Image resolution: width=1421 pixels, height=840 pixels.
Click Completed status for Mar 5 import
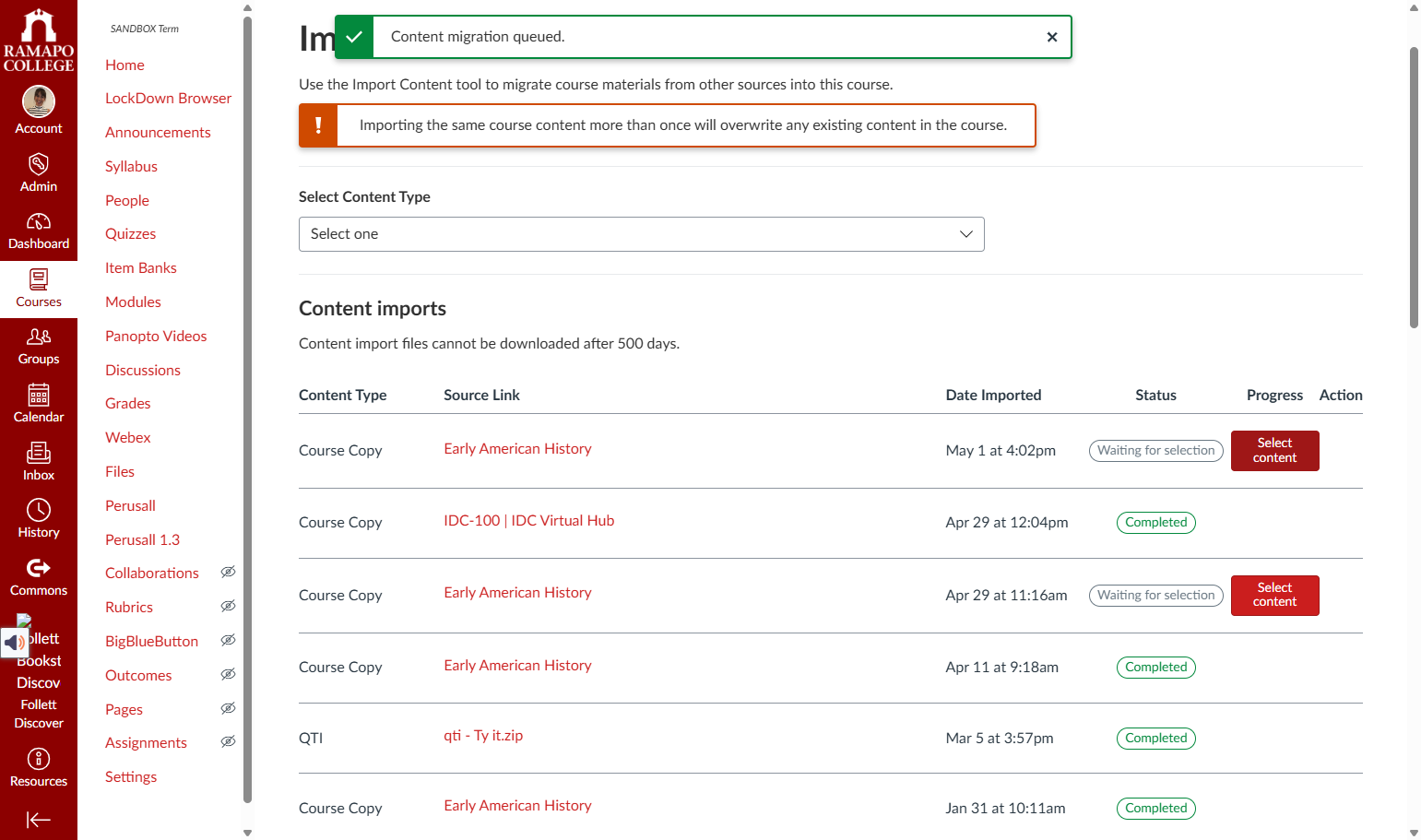point(1156,739)
